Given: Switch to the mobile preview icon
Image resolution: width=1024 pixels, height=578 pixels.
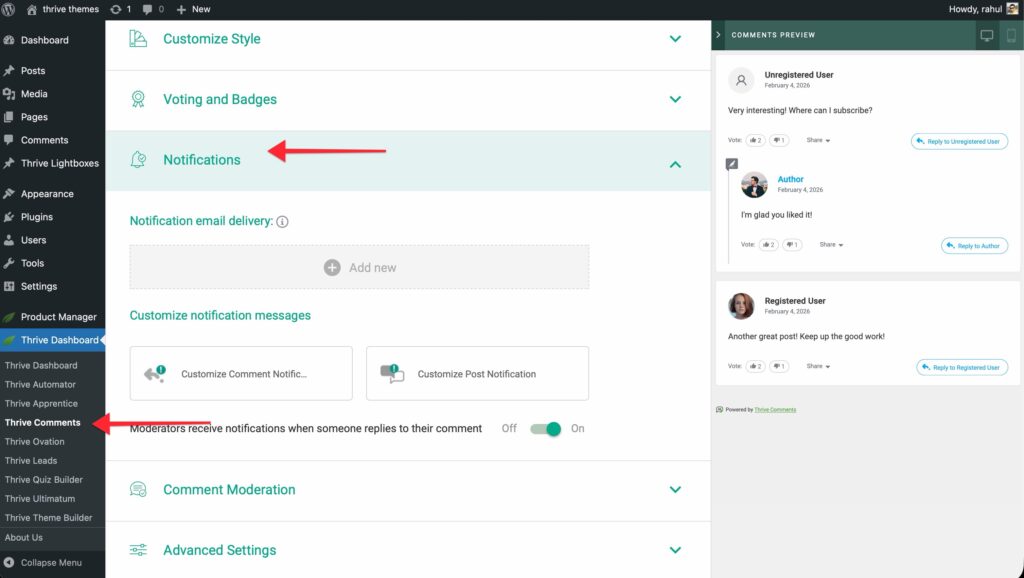Looking at the screenshot, I should (x=1011, y=35).
